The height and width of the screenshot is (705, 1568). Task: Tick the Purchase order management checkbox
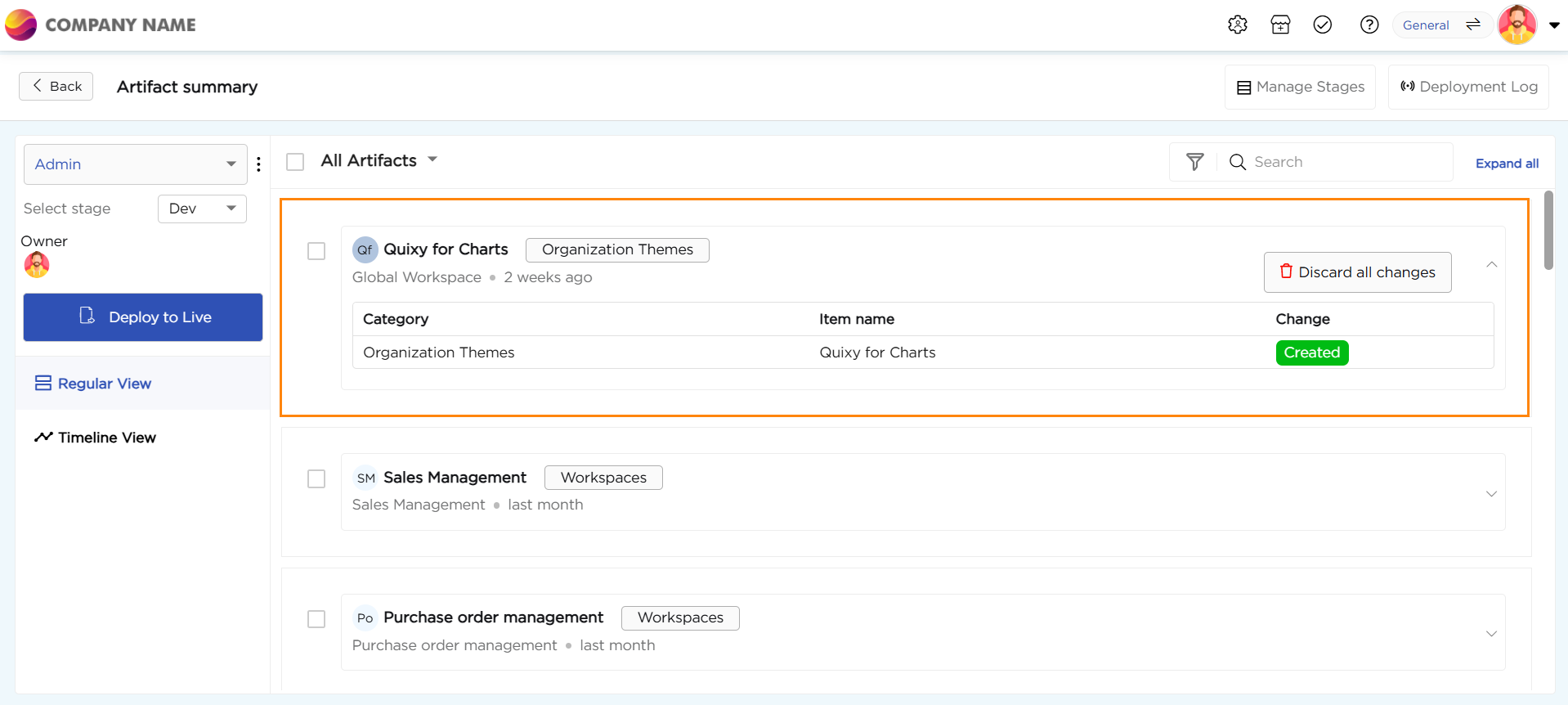tap(316, 619)
